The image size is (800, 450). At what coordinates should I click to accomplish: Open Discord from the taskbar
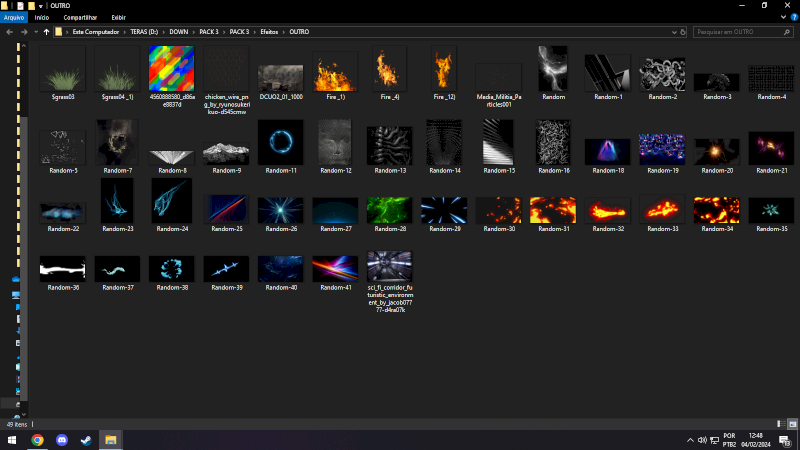tap(62, 439)
